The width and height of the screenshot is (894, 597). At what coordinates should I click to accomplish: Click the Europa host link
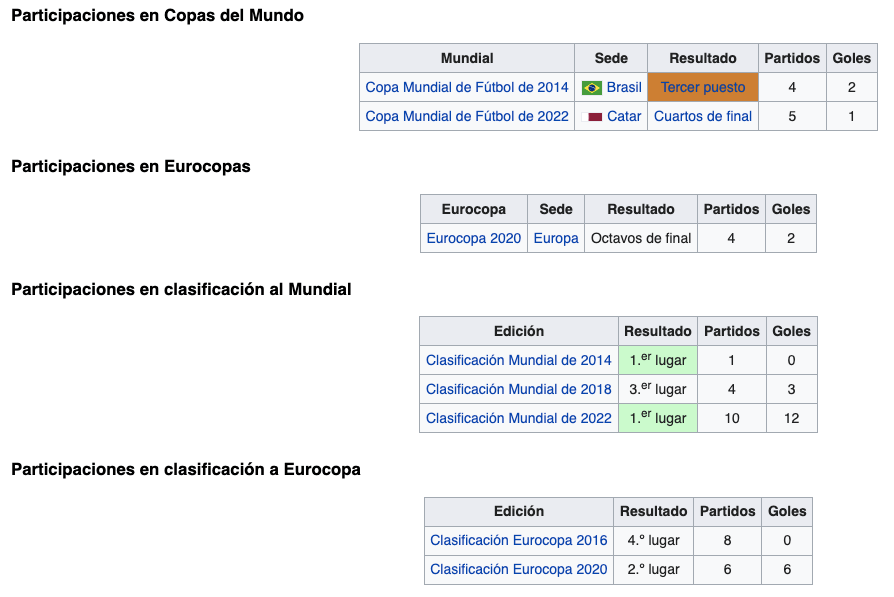(x=556, y=239)
